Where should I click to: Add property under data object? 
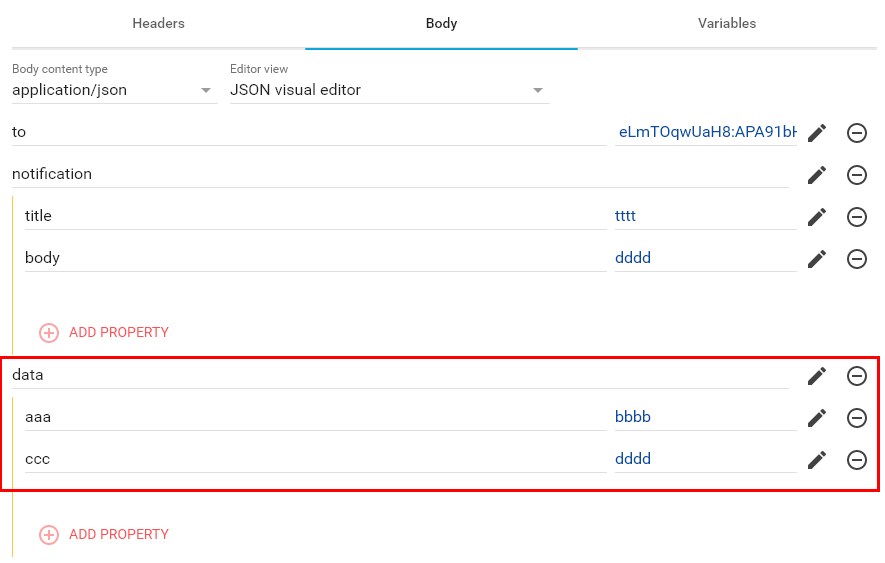[x=104, y=534]
